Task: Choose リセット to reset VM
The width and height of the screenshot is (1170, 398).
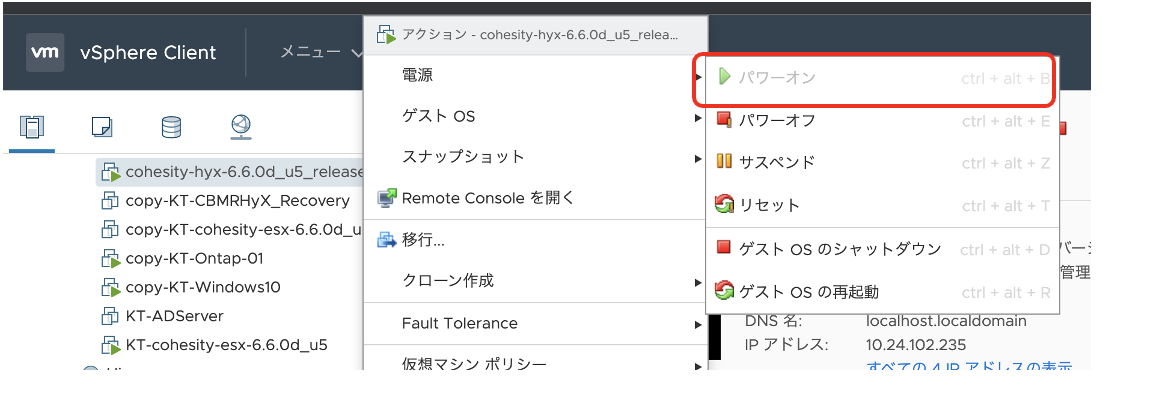Action: coord(883,205)
